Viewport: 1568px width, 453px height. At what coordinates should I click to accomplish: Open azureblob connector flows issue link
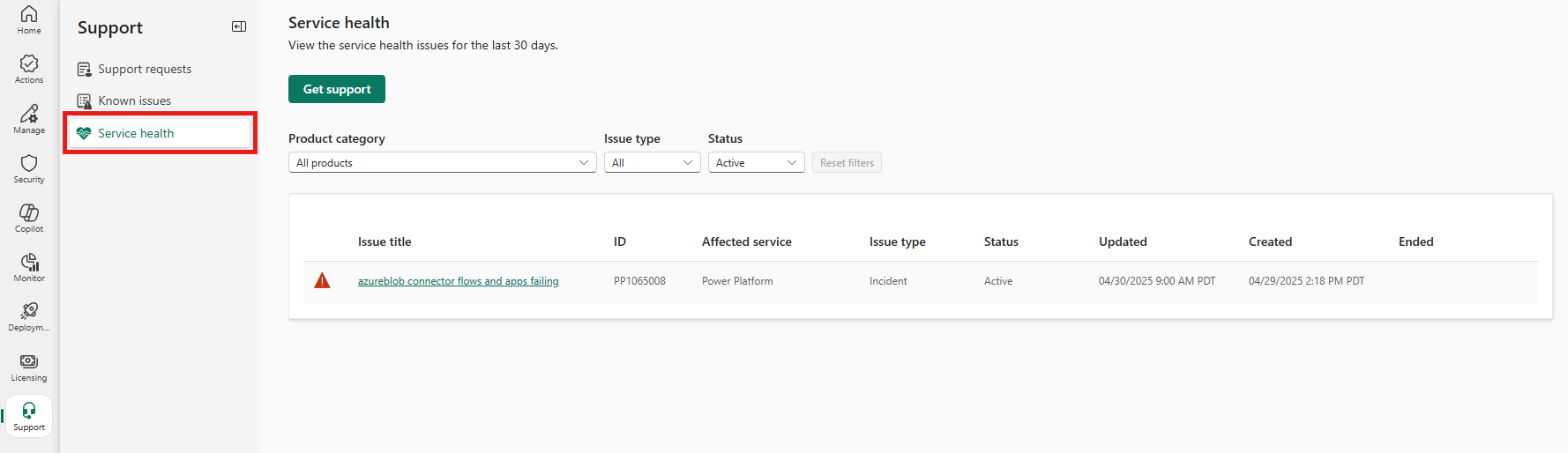click(459, 281)
